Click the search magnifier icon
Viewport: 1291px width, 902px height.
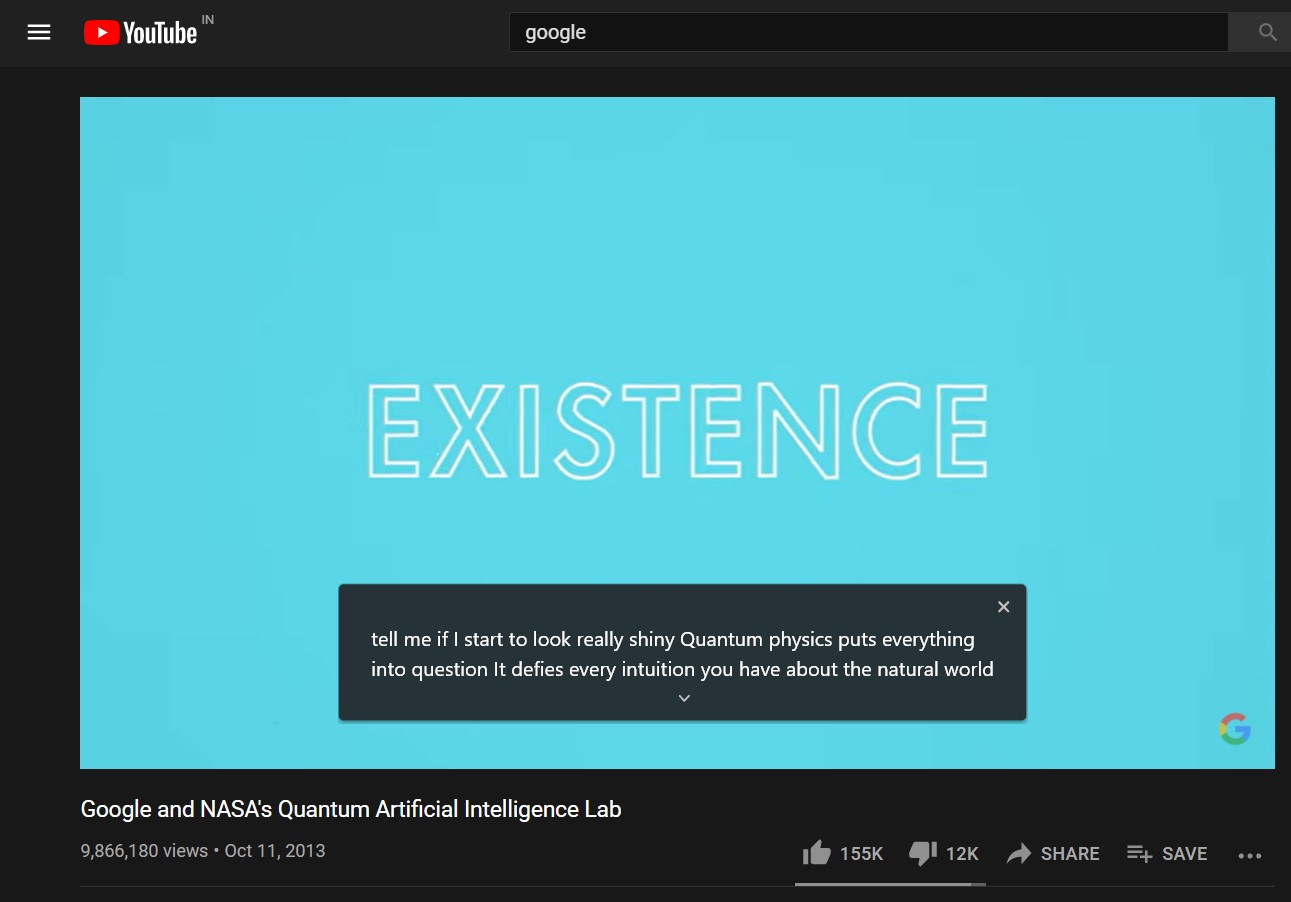tap(1266, 32)
